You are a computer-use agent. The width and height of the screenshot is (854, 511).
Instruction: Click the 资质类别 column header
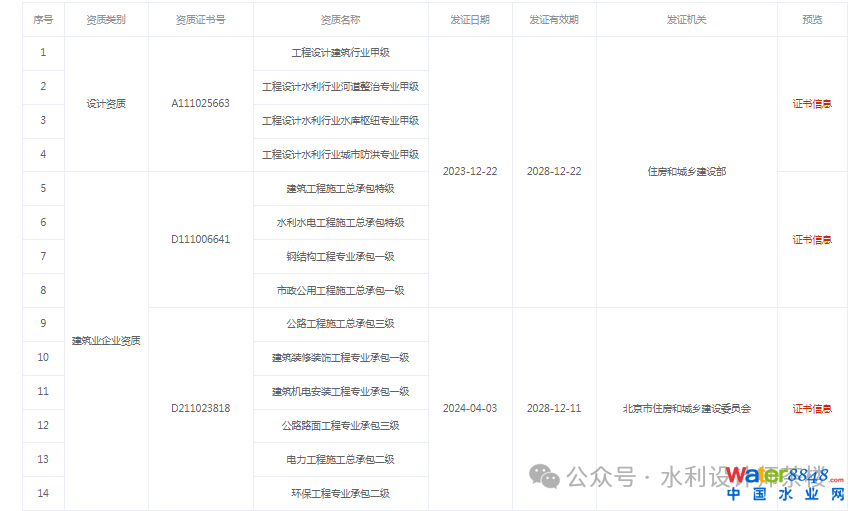click(106, 19)
